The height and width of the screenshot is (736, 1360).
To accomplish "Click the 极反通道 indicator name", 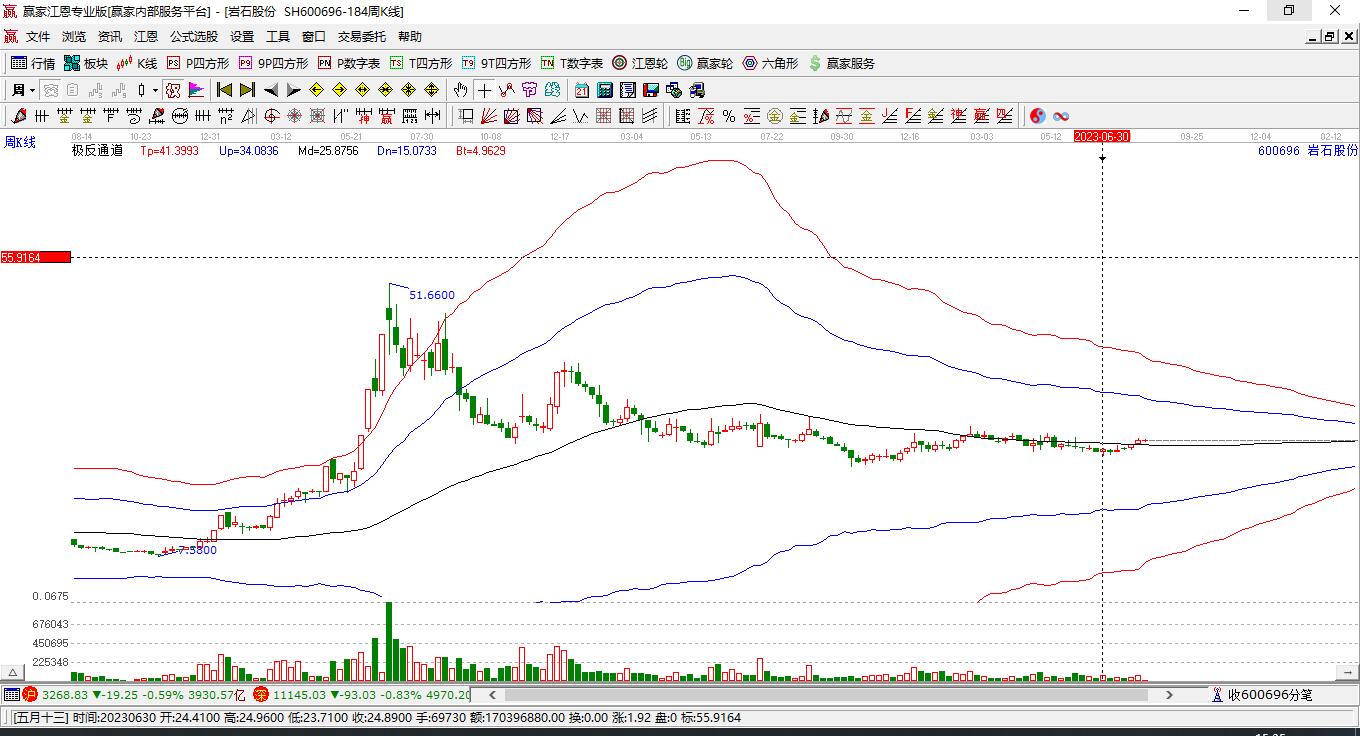I will pos(97,151).
